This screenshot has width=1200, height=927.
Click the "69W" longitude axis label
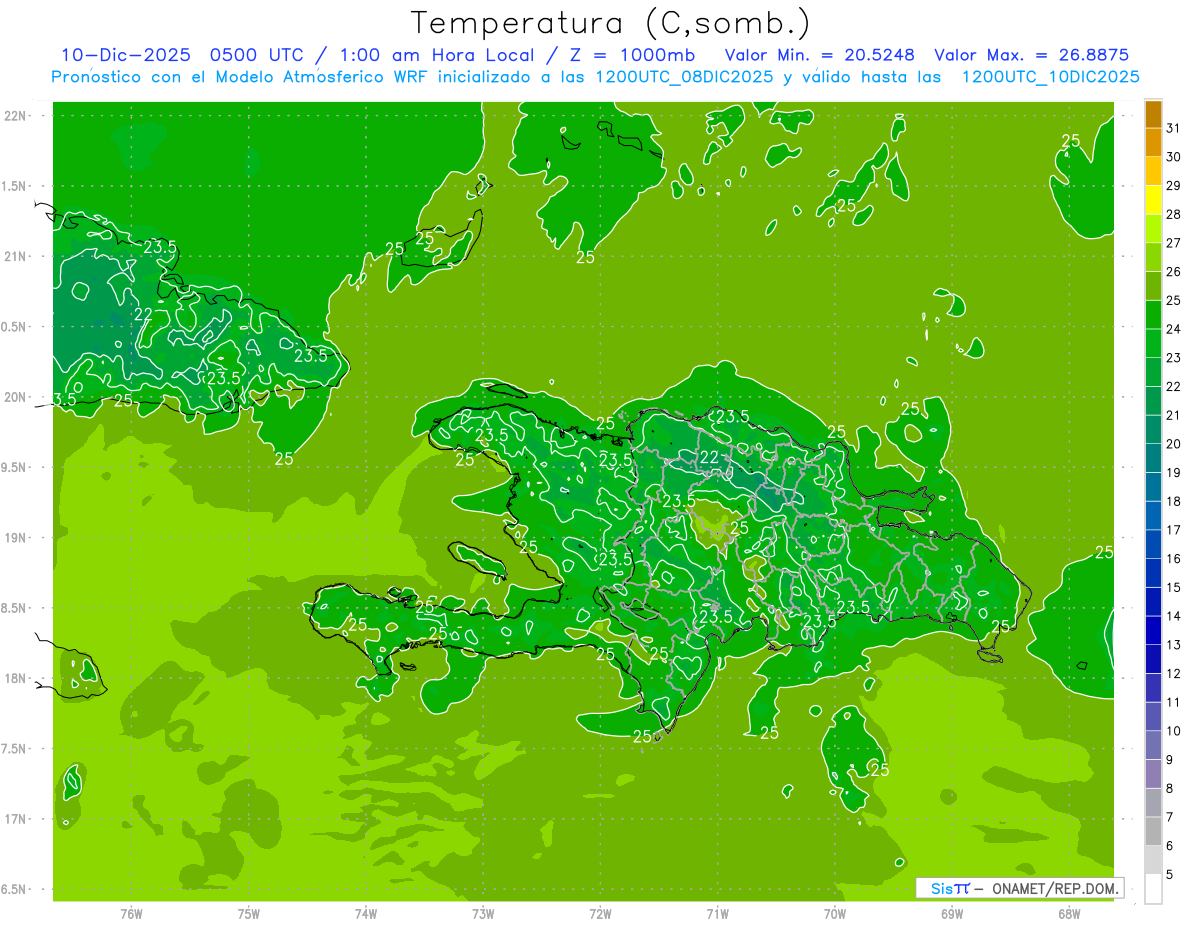(952, 913)
